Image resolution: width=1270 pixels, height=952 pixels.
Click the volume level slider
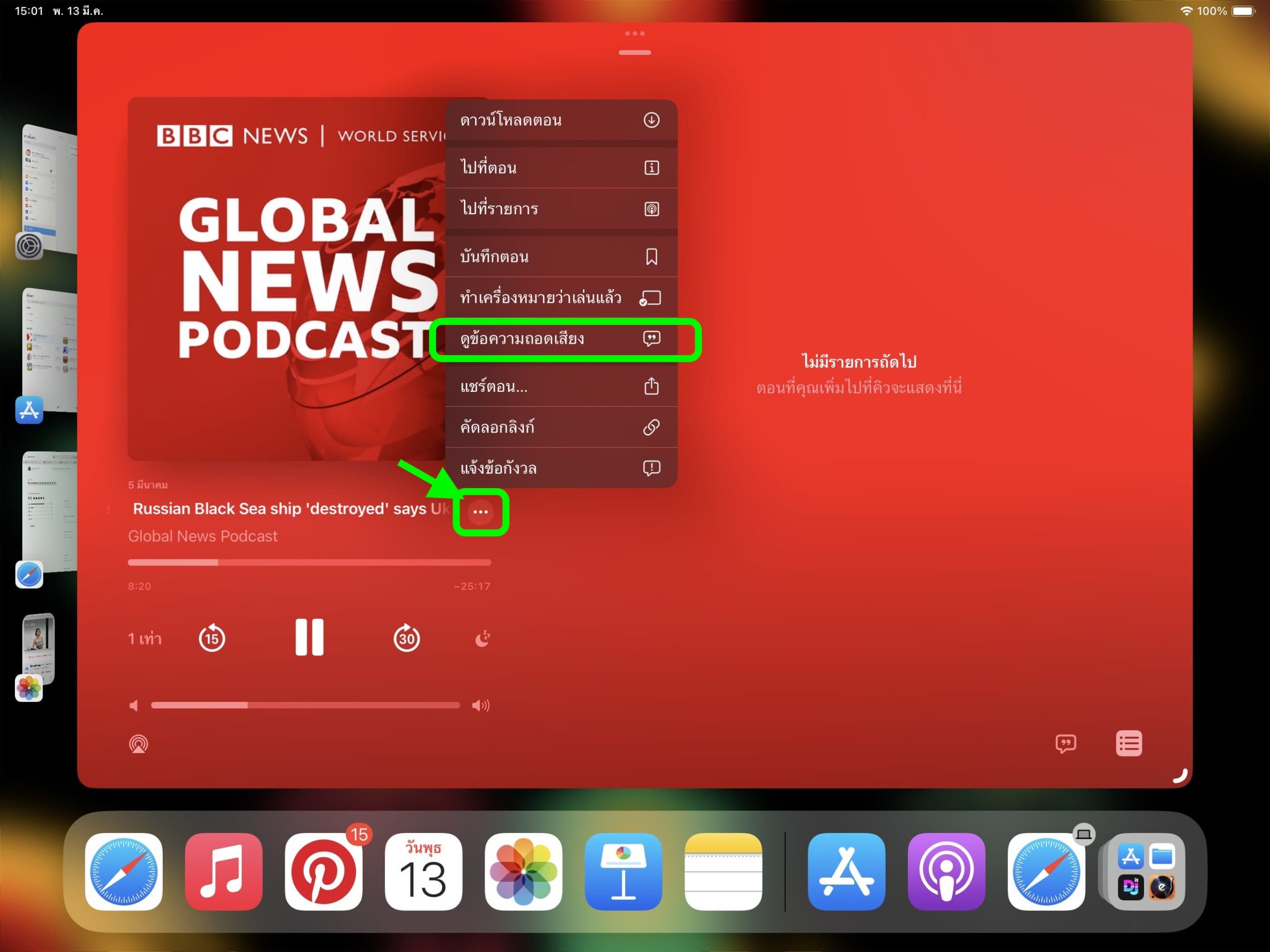pos(305,705)
